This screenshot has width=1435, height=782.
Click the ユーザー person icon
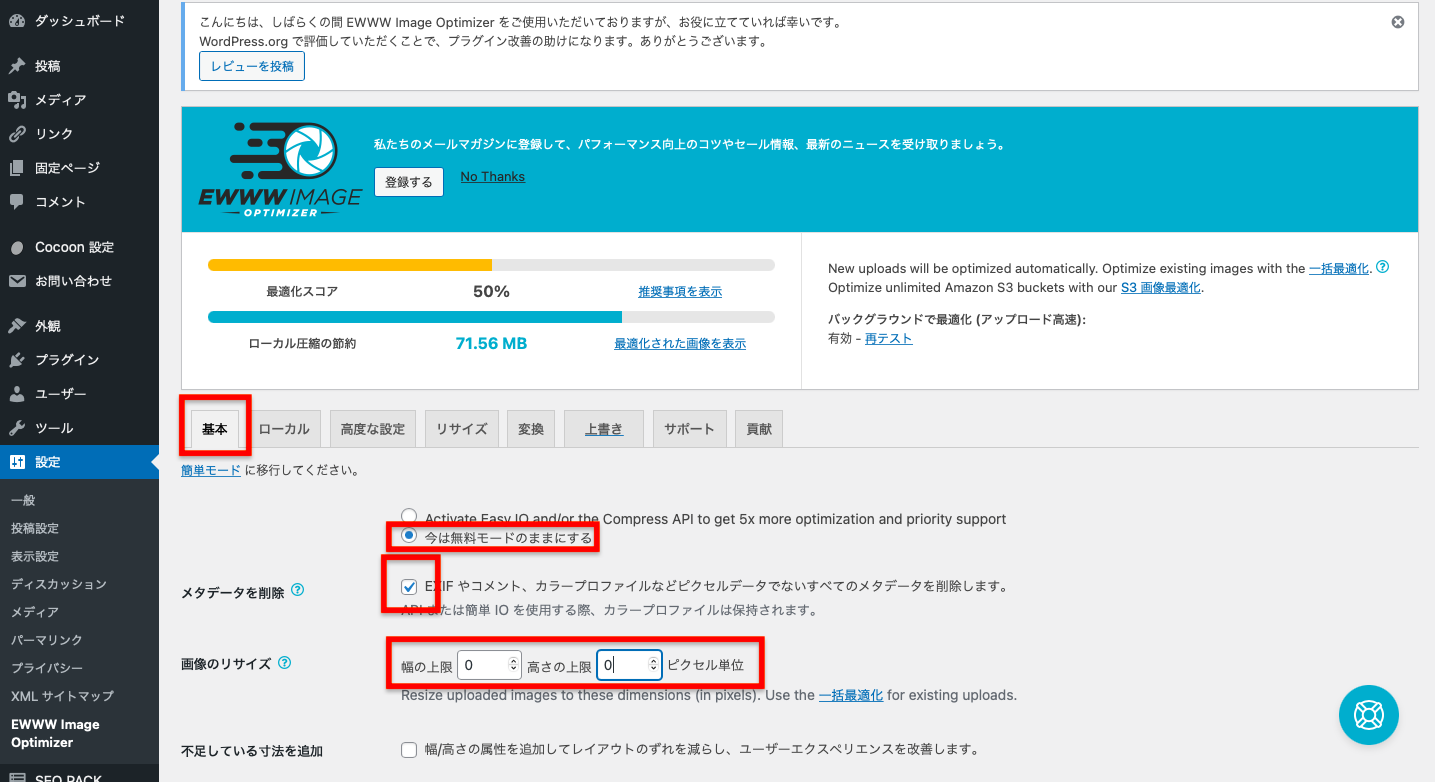tap(17, 394)
